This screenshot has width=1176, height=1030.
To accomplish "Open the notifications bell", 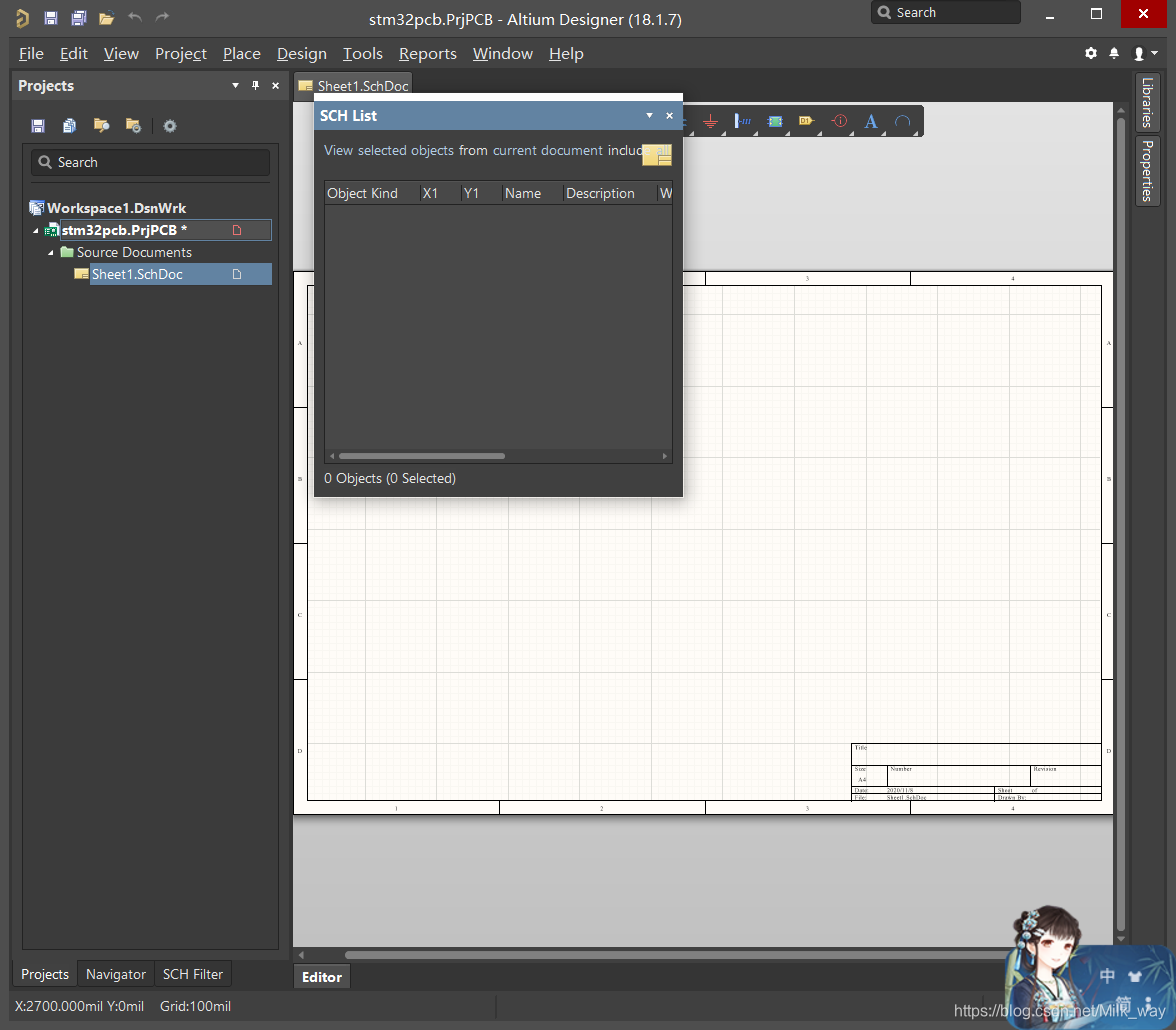I will (1114, 53).
